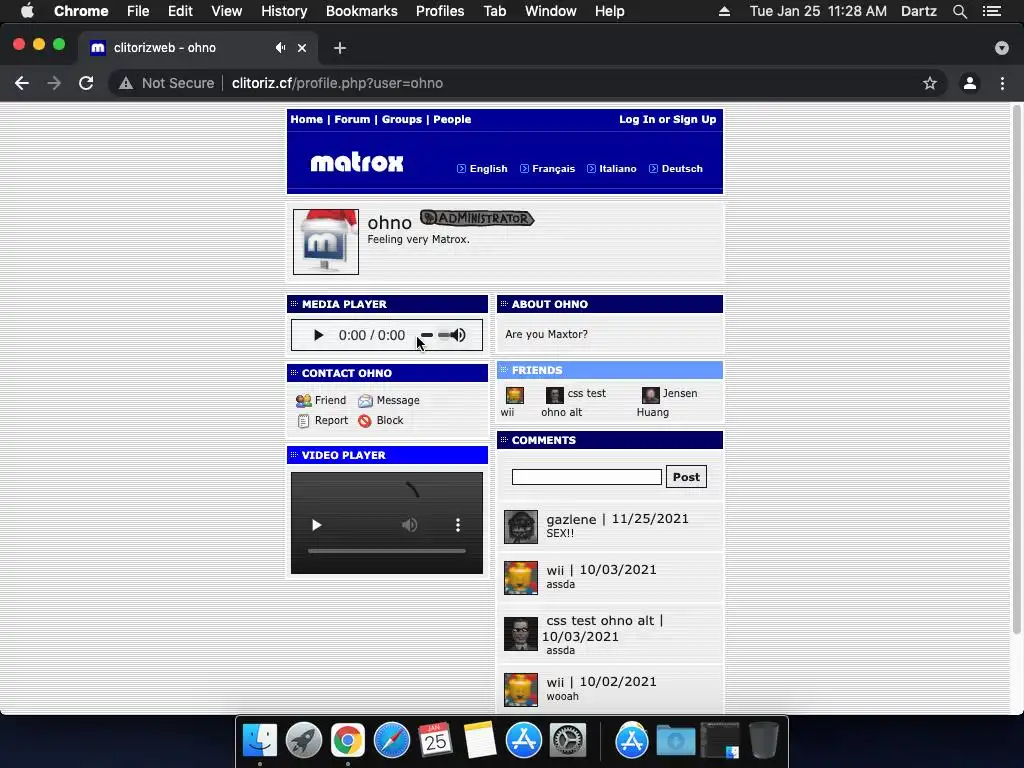The image size is (1024, 768).
Task: Bookmark this page with star icon
Action: tap(929, 83)
